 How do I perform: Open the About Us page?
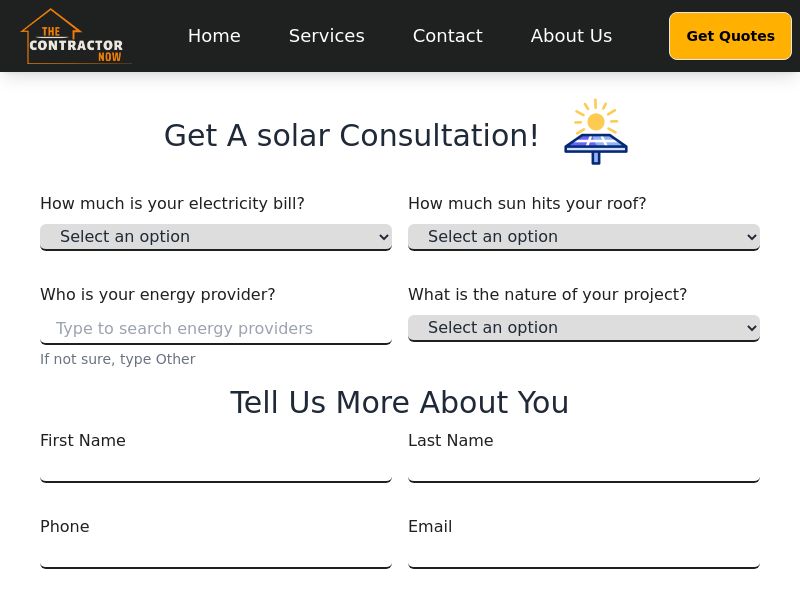coord(571,35)
